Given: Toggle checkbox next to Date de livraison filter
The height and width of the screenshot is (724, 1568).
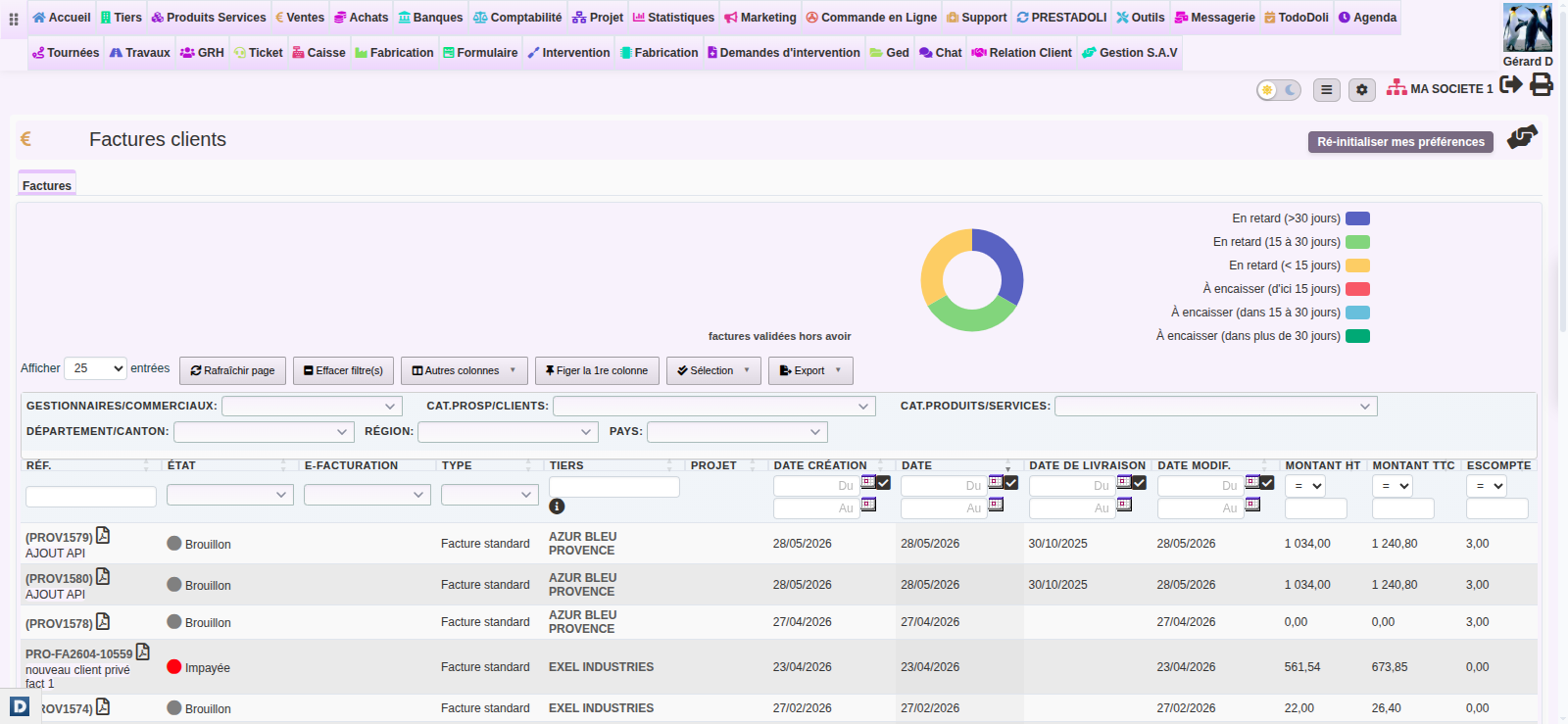Looking at the screenshot, I should [x=1139, y=482].
